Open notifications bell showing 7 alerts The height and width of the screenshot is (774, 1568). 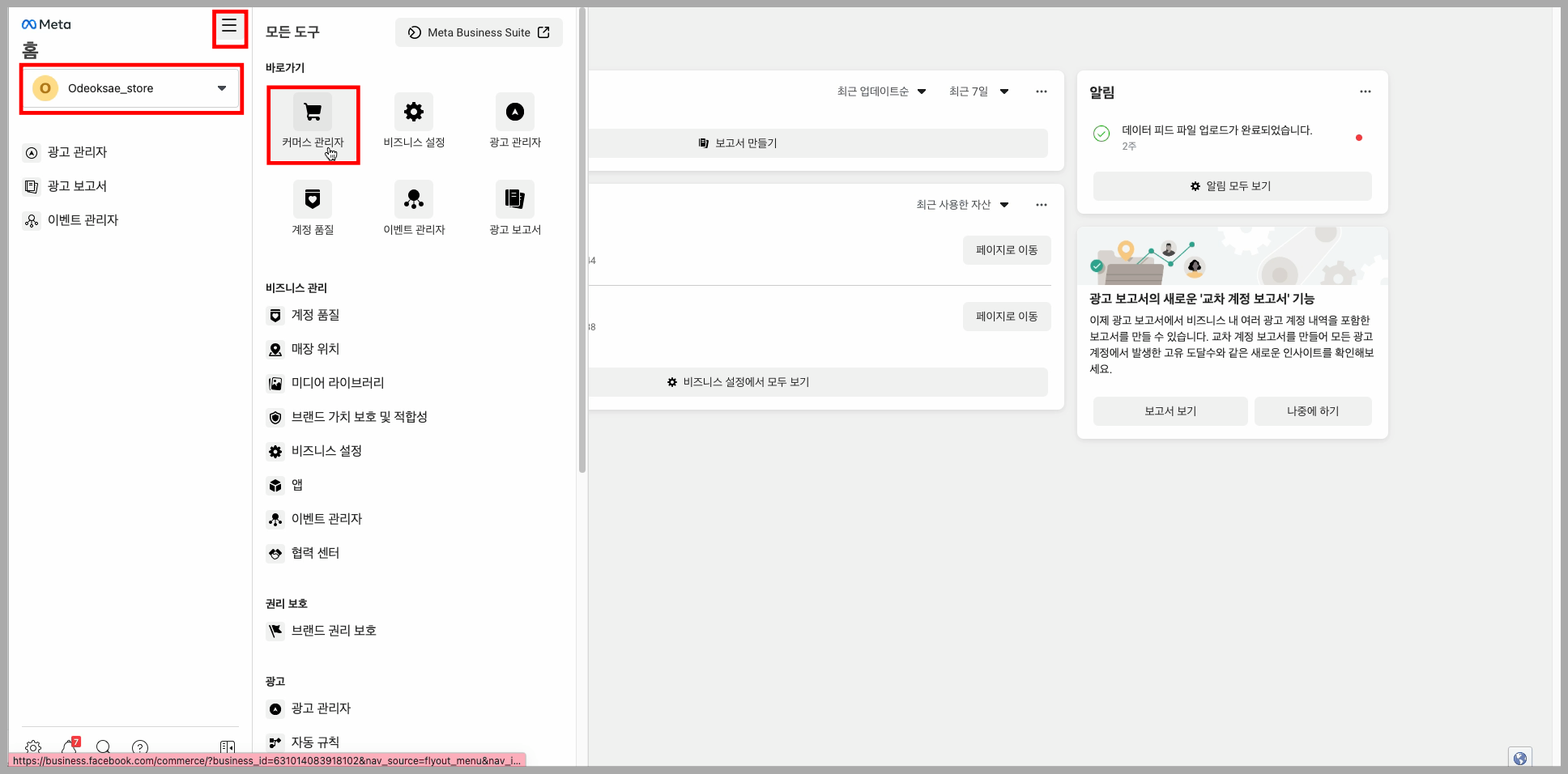pyautogui.click(x=69, y=748)
